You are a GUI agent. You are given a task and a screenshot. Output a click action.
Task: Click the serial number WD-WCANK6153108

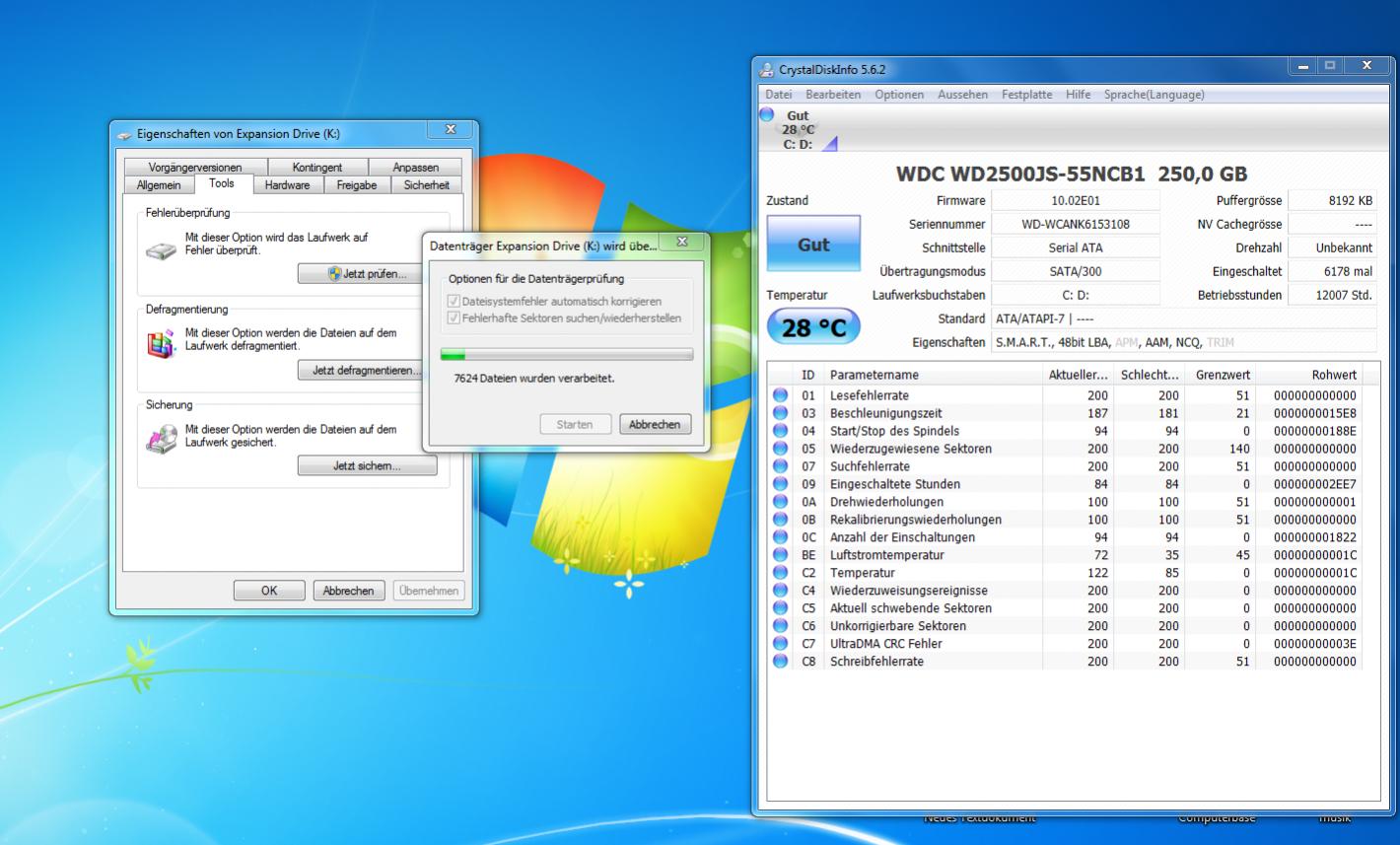(x=1075, y=224)
